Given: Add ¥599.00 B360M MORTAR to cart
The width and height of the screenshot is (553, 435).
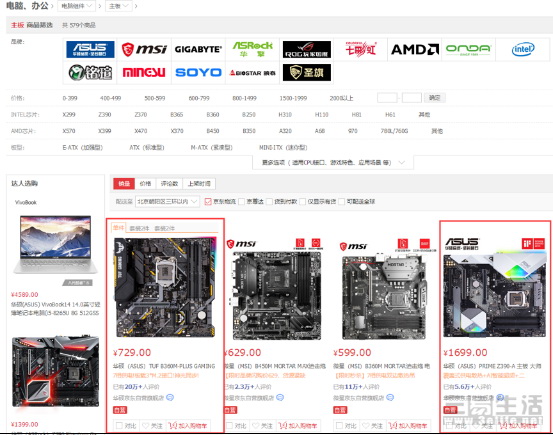Looking at the screenshot, I should click(x=408, y=426).
